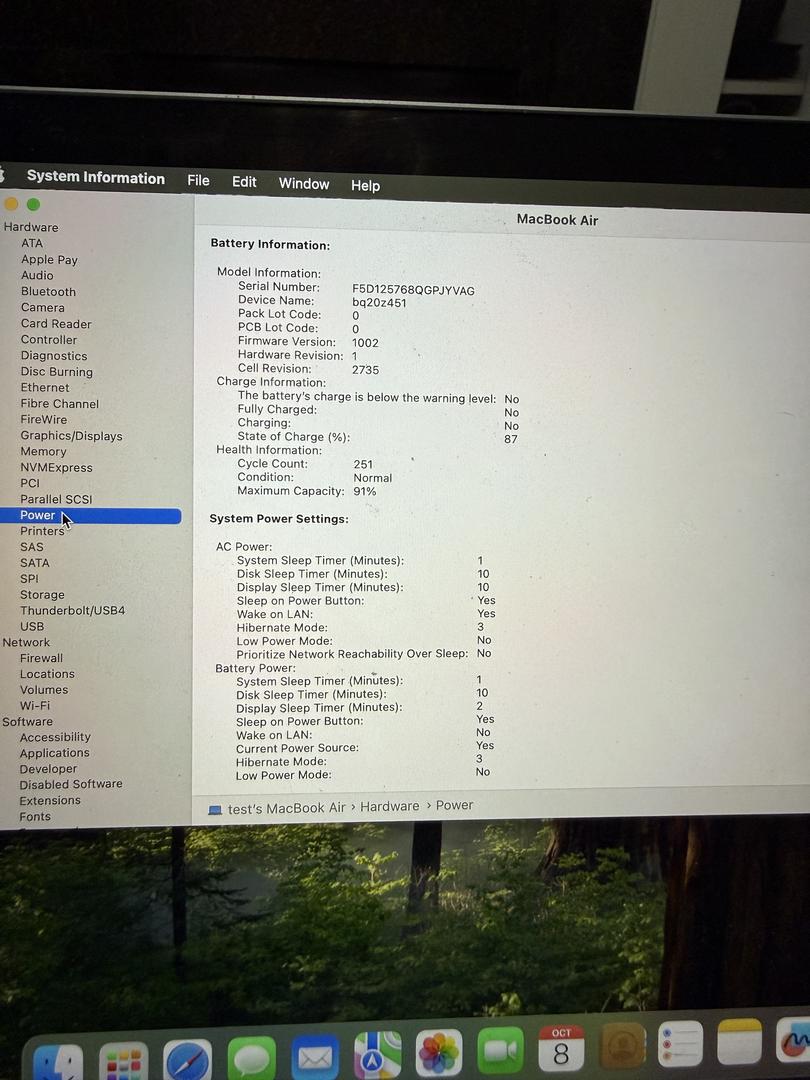The image size is (810, 1080).
Task: Open the Messages app in dock
Action: [251, 1059]
